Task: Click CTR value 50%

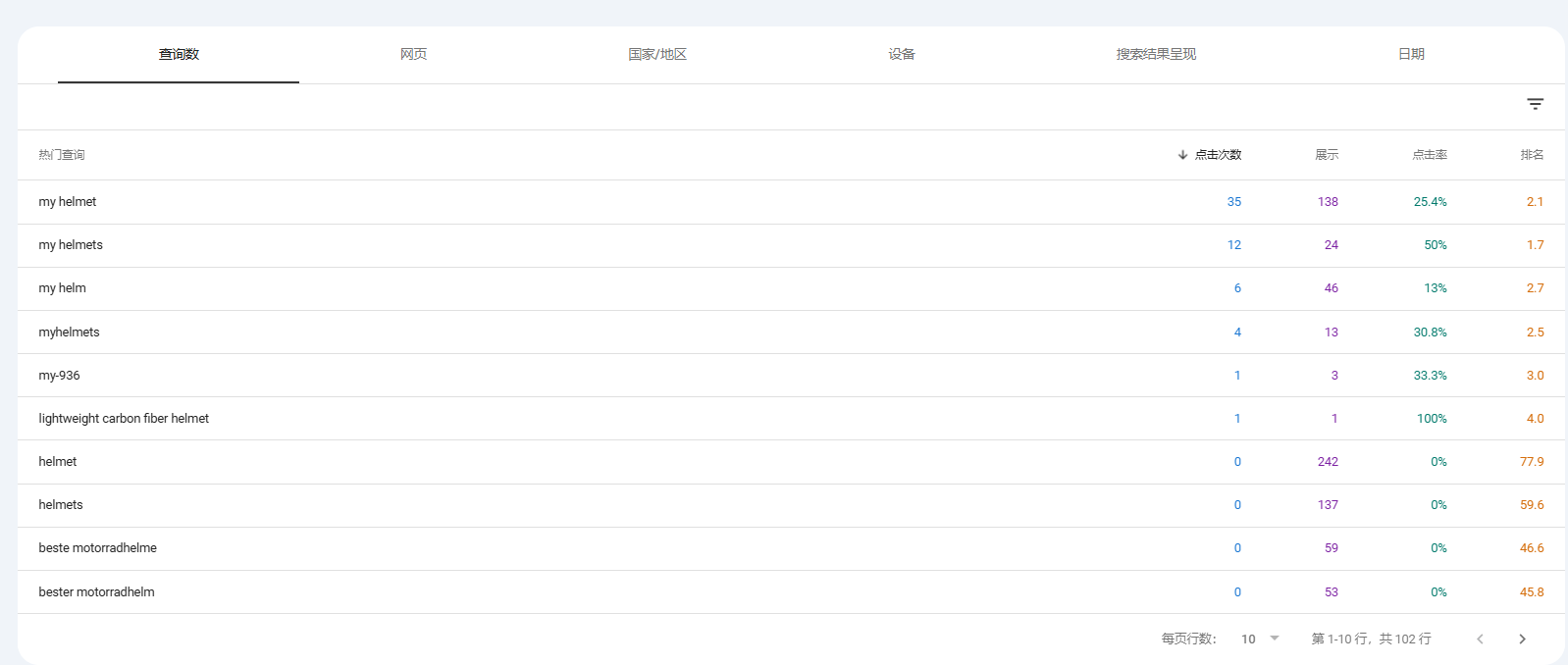Action: [x=1436, y=245]
